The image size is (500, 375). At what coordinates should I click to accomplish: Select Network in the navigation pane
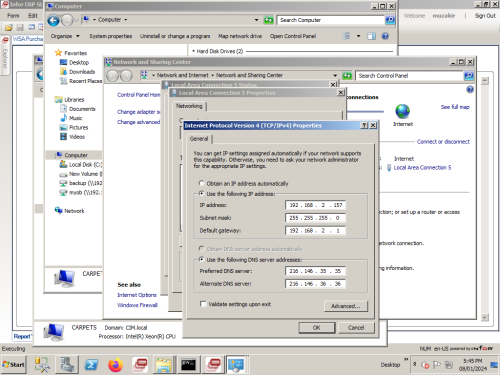tap(74, 211)
